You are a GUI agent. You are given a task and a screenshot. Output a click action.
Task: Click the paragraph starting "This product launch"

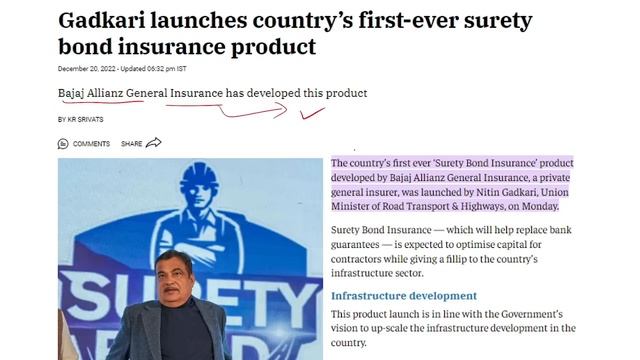tap(453, 328)
